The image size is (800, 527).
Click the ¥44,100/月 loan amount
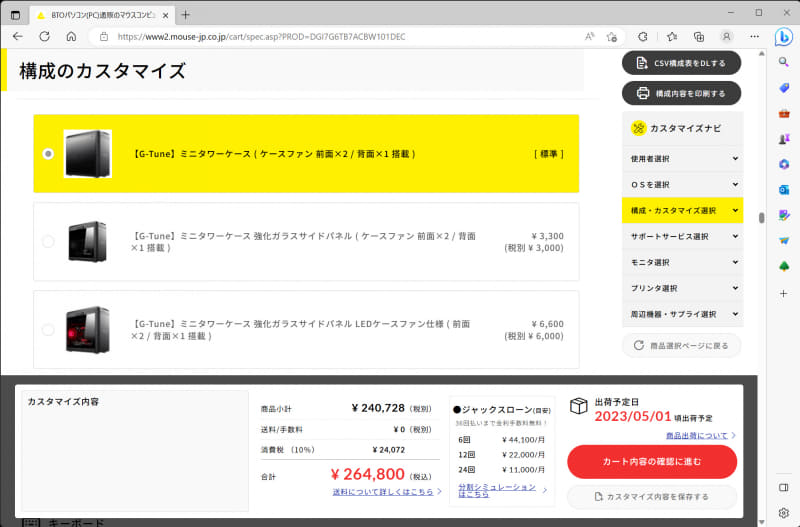pos(523,439)
